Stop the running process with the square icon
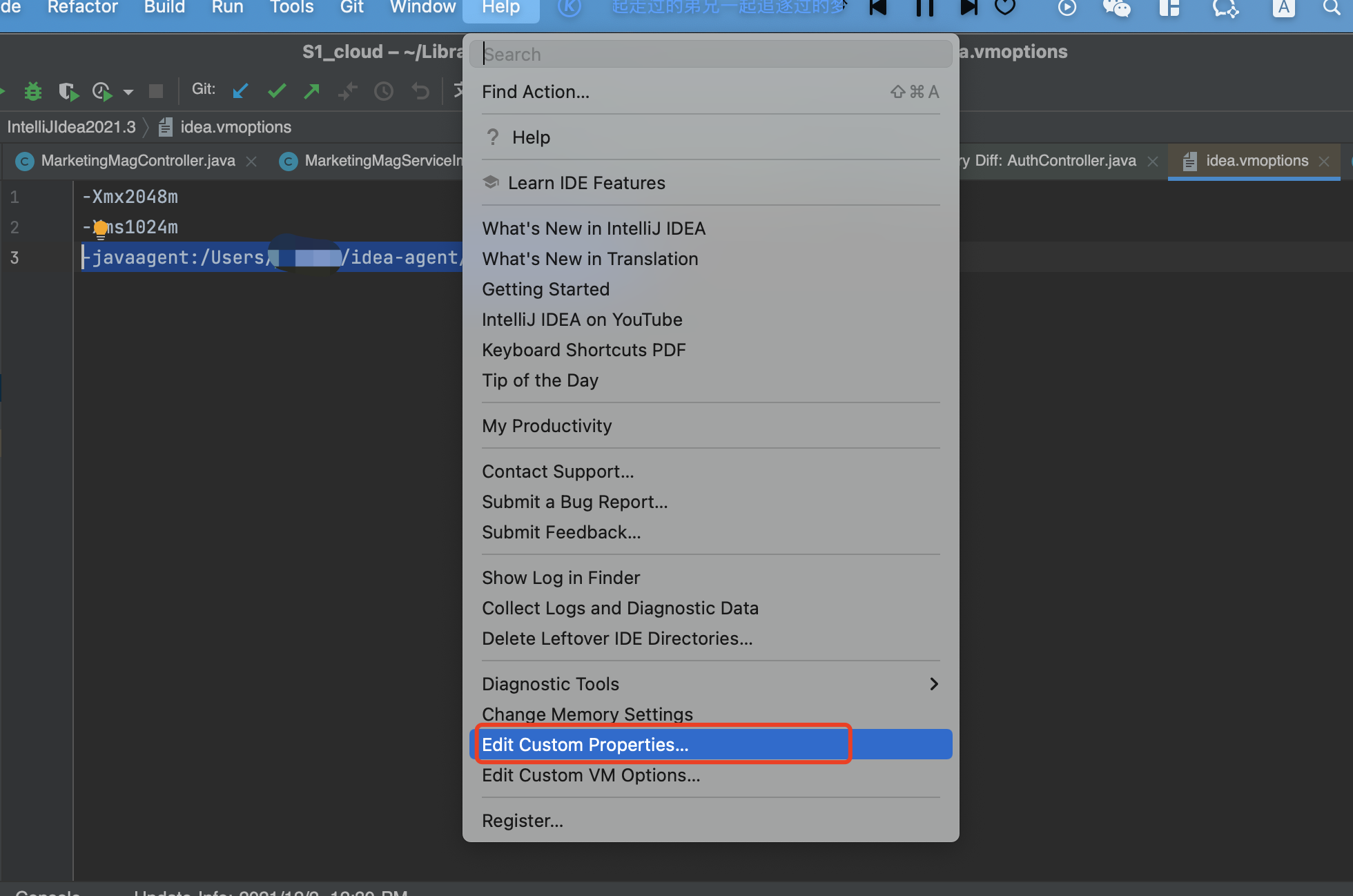Viewport: 1353px width, 896px height. pyautogui.click(x=156, y=90)
